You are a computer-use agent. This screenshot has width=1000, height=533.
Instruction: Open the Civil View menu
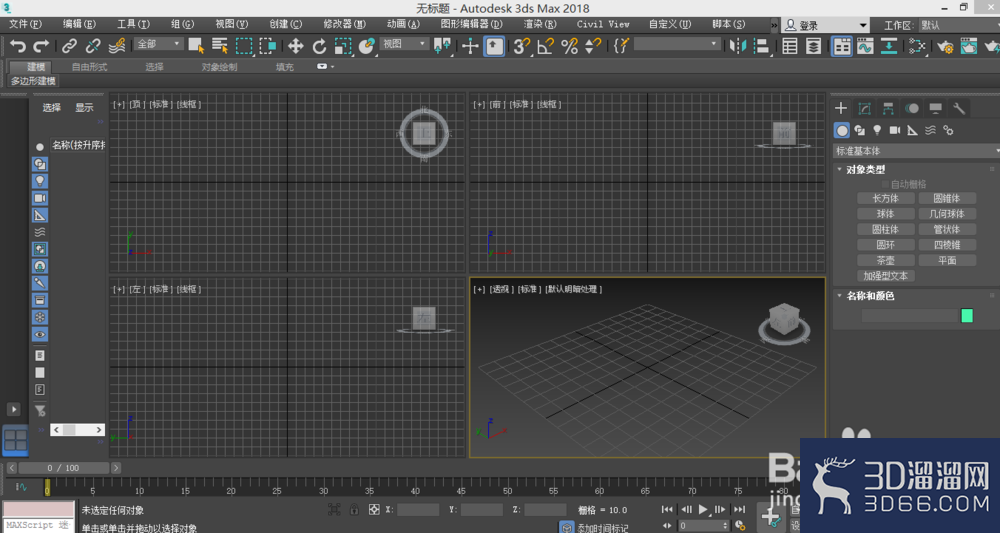pos(603,24)
